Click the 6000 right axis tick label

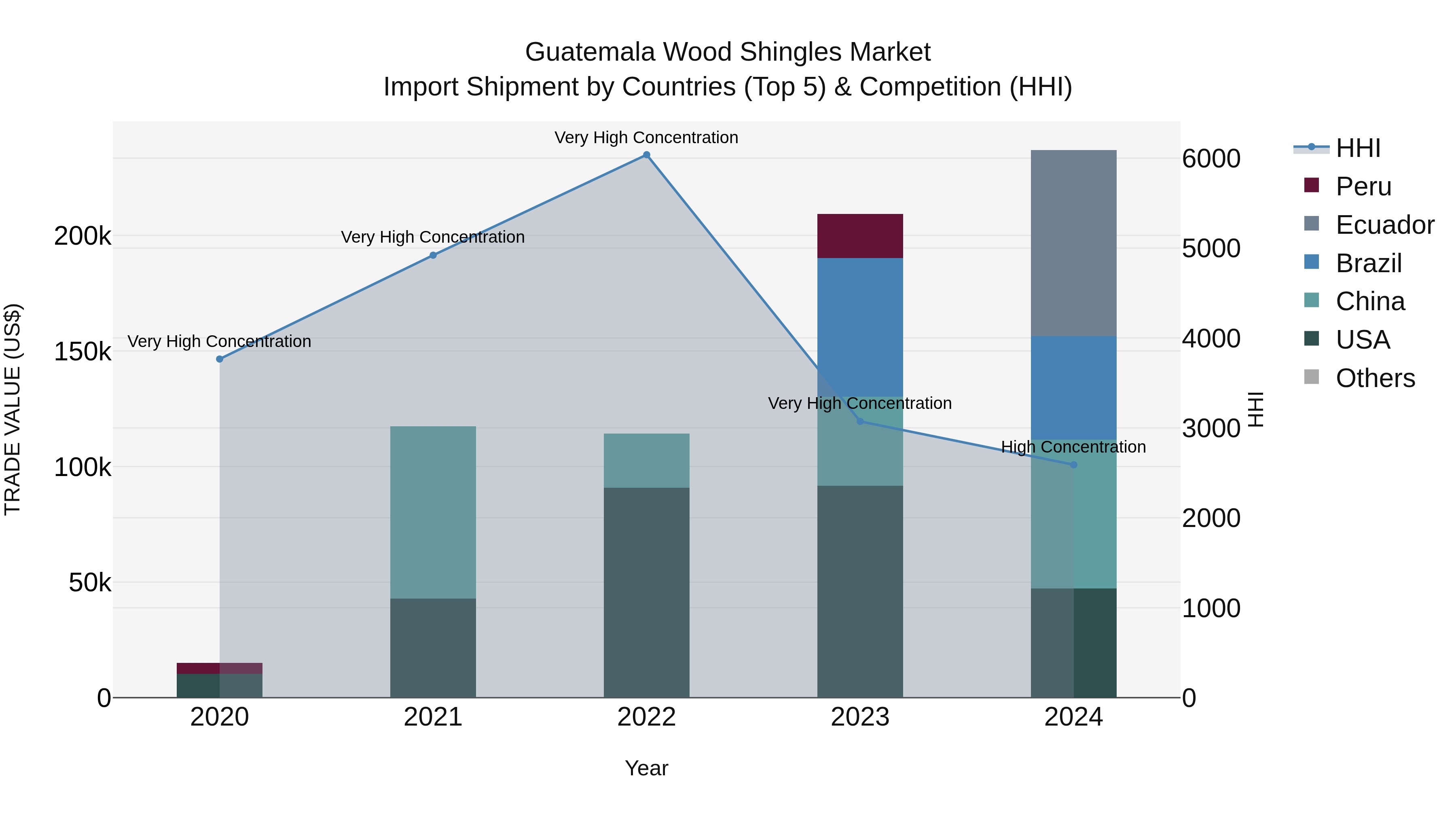coord(1211,159)
